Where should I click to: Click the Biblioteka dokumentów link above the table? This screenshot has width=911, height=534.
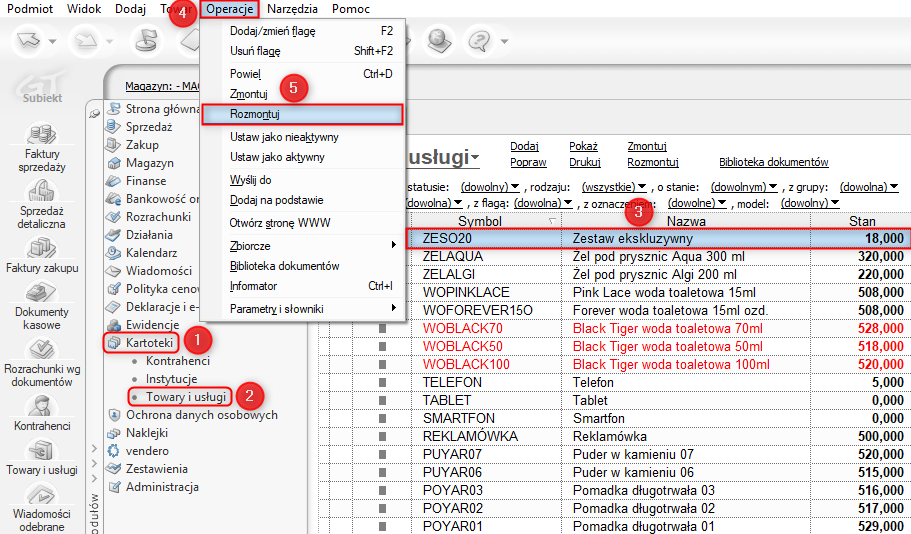click(x=773, y=162)
